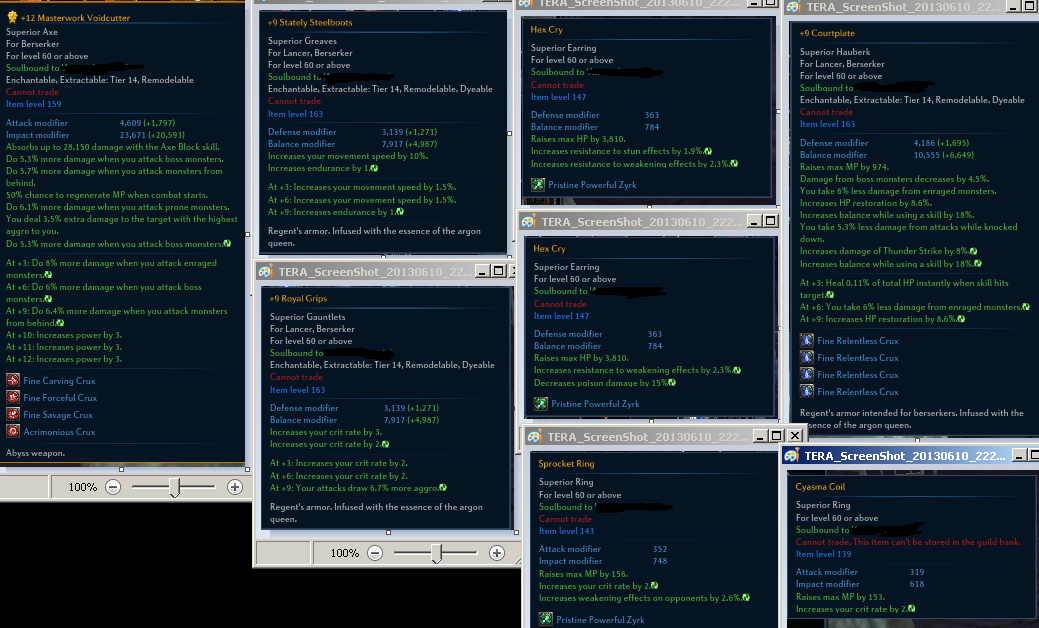Screen dimensions: 1039x628
Task: Maximize the Royal Grips Paint window
Action: [x=498, y=270]
